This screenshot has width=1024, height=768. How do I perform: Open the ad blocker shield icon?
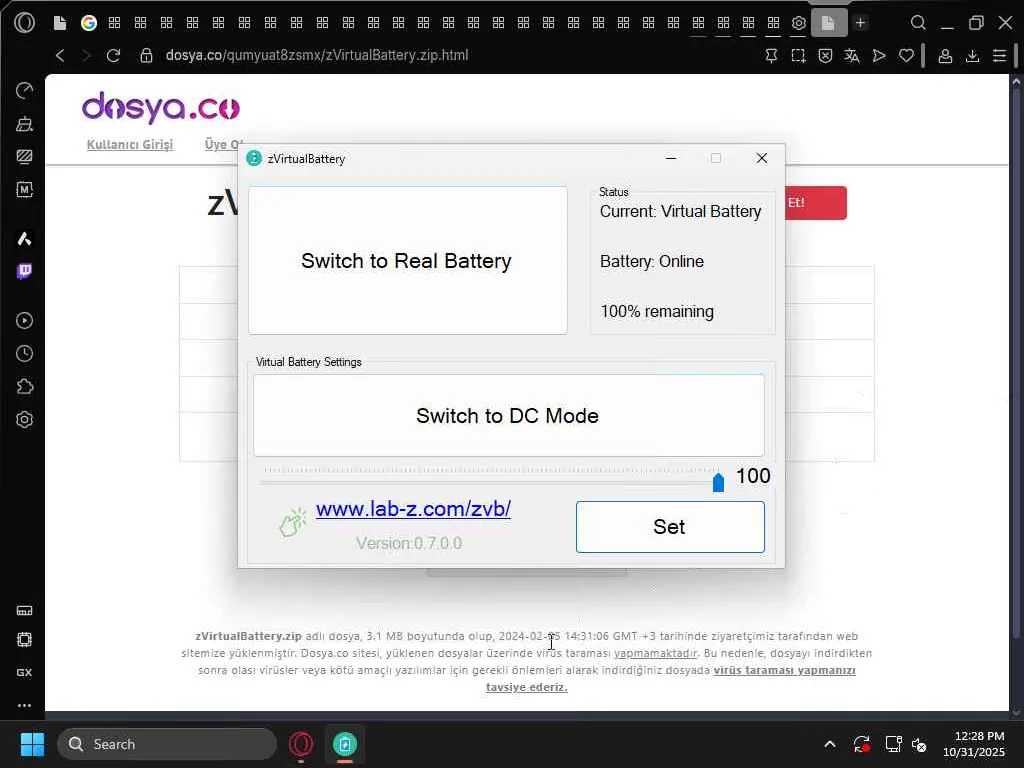pos(825,56)
